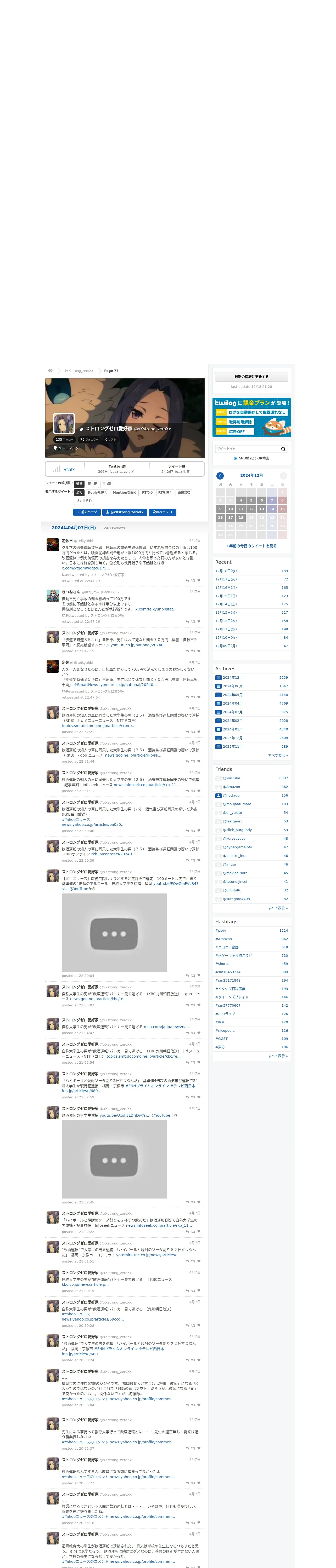
Task: Toggle the Replyを除く filter
Action: 97,492
